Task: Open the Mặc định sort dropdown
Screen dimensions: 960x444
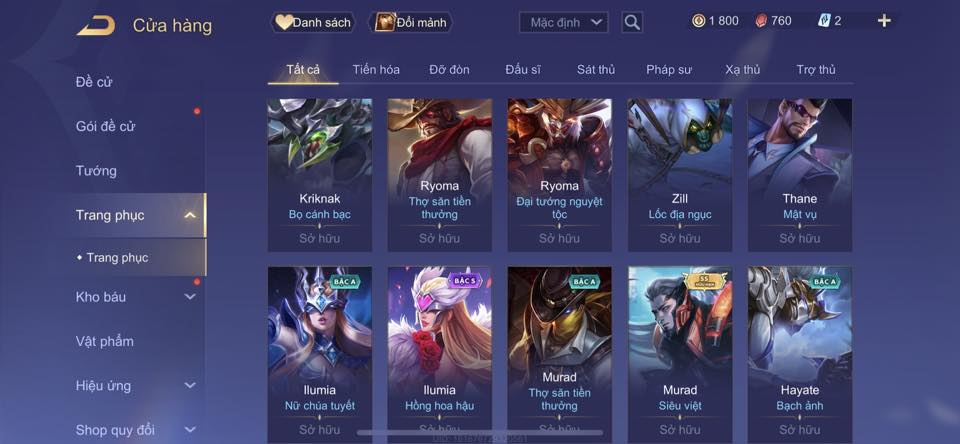Action: 564,23
